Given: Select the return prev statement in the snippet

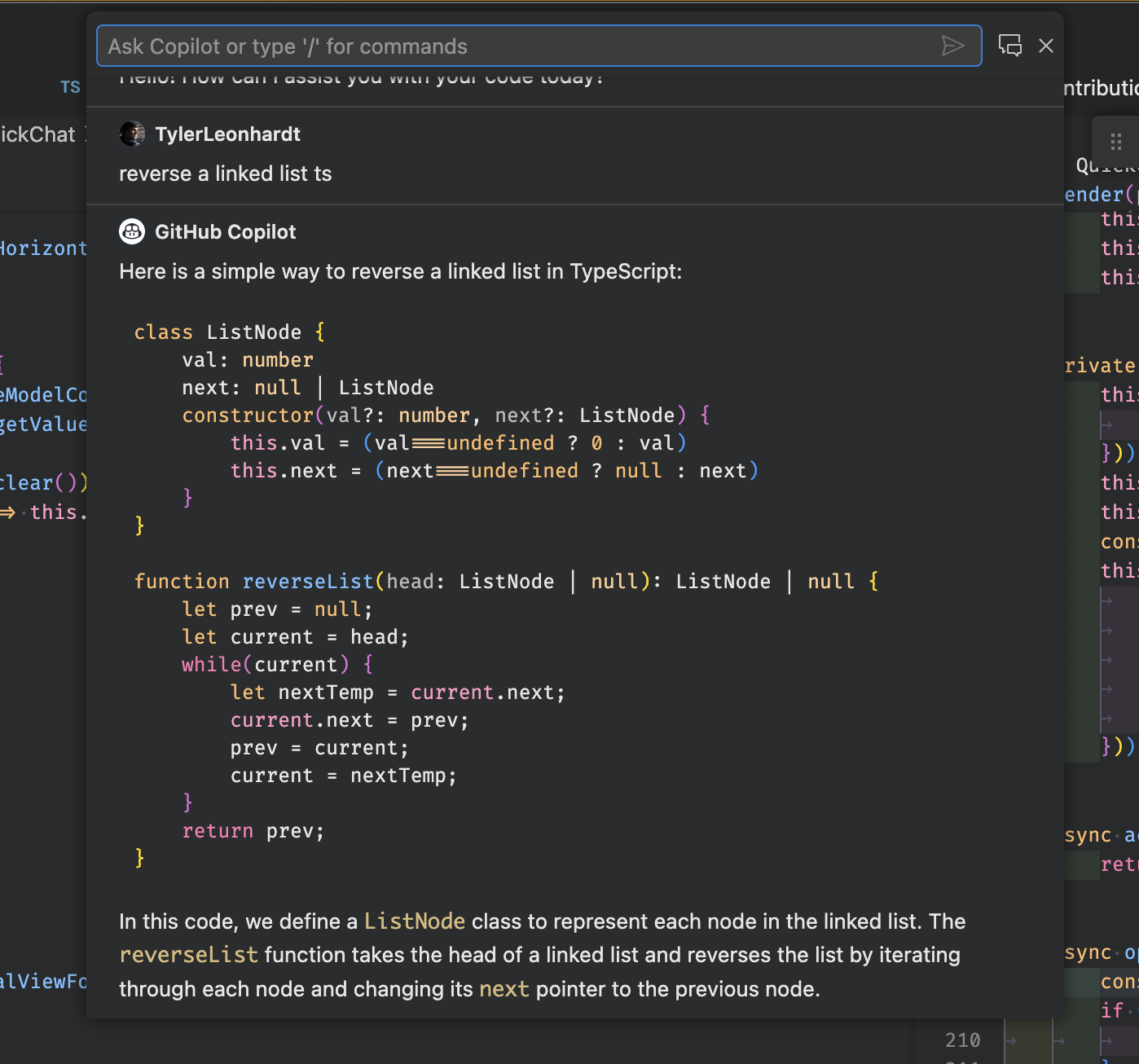Looking at the screenshot, I should pyautogui.click(x=253, y=830).
